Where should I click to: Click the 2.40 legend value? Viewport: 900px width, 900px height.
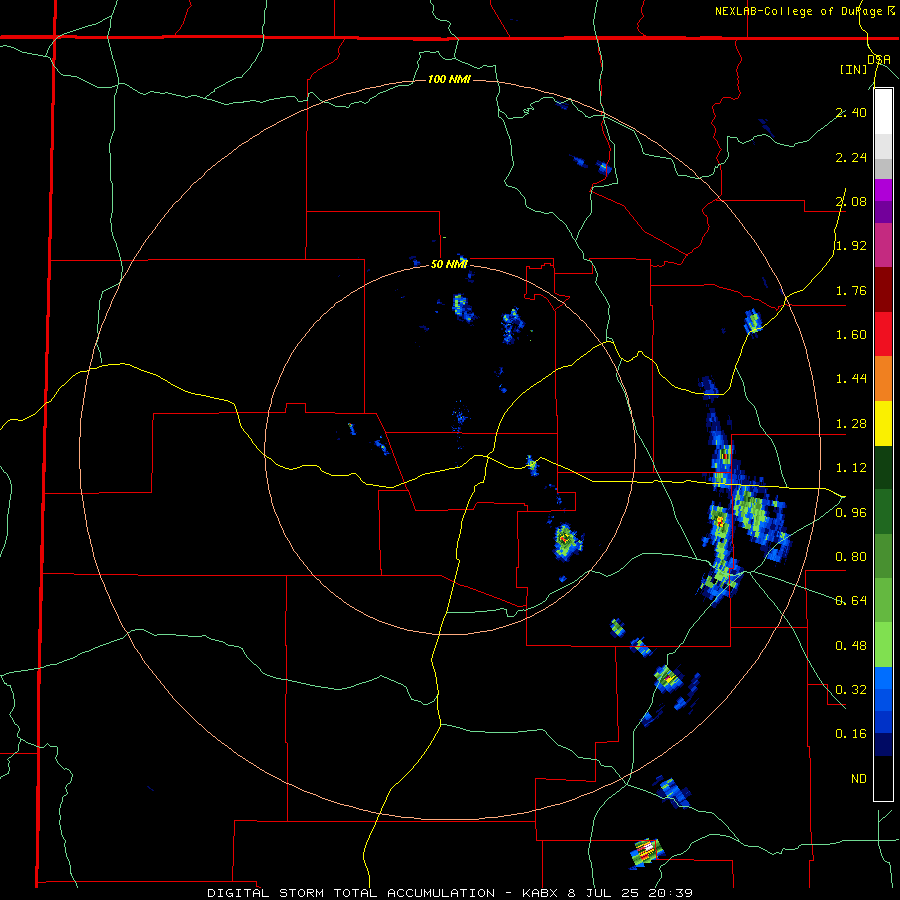point(851,112)
